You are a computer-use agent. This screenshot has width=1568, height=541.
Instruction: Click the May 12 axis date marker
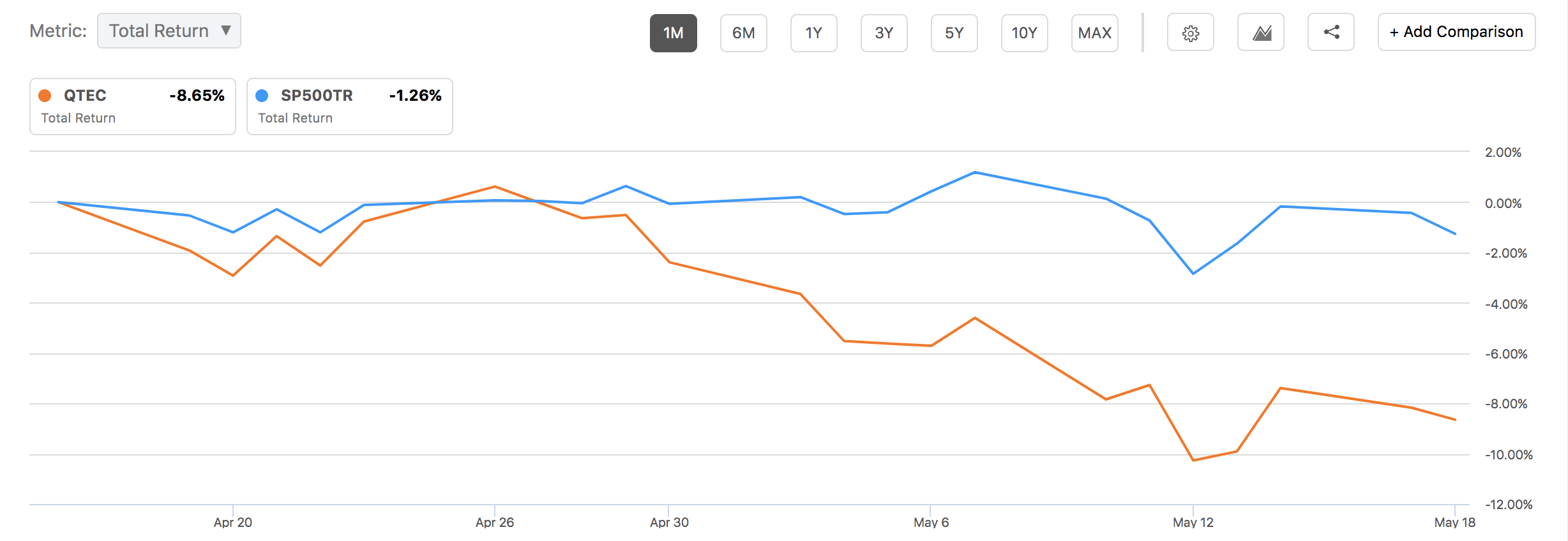pos(1193,522)
